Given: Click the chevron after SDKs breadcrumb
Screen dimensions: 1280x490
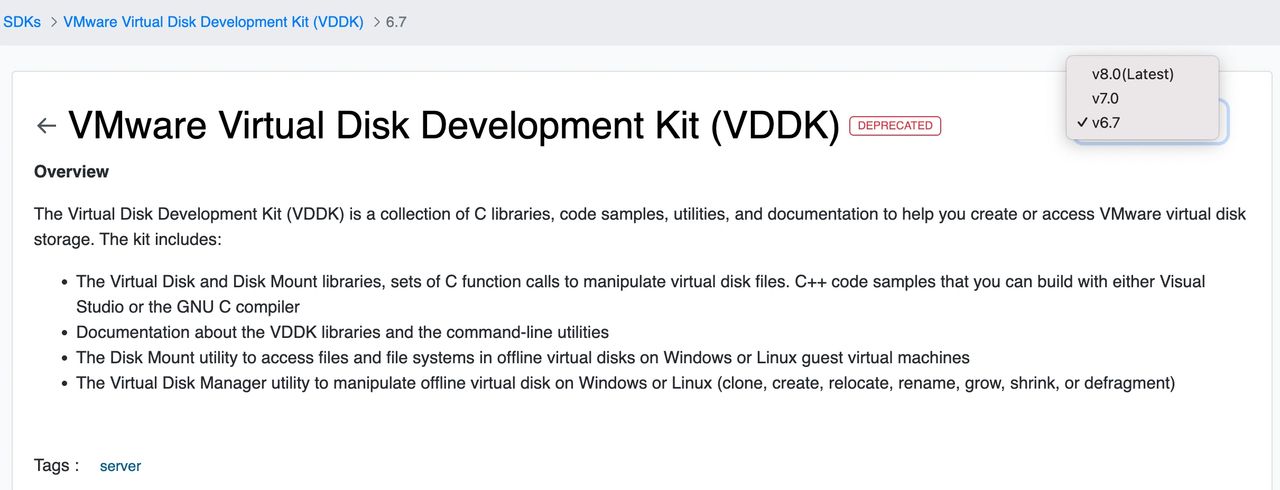Looking at the screenshot, I should (52, 21).
